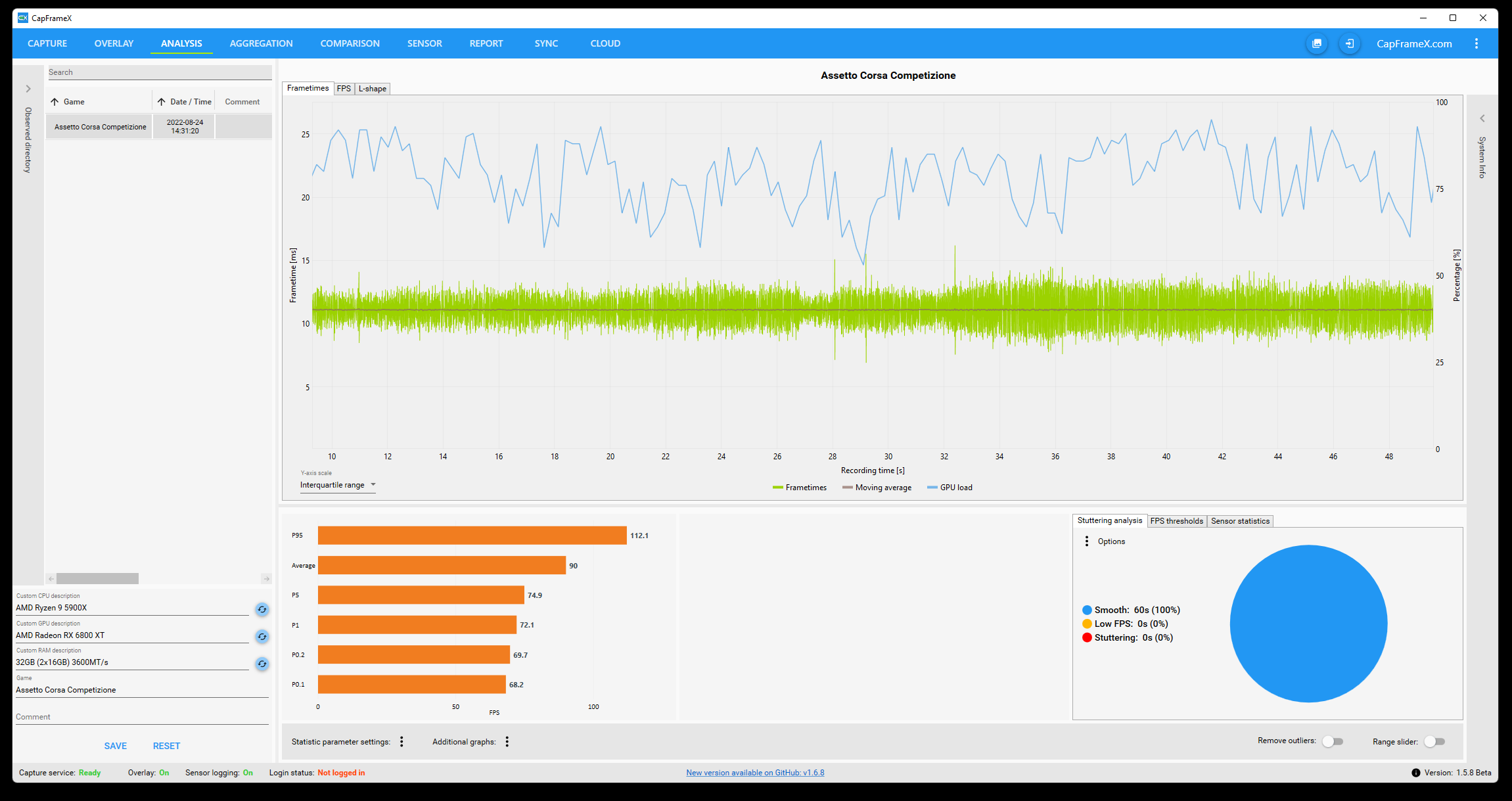Open Additional graphs options menu
This screenshot has height=801, width=1512.
click(507, 742)
